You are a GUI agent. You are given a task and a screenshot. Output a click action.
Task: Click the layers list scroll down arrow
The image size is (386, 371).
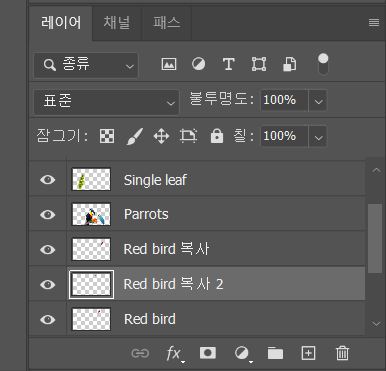pyautogui.click(x=376, y=323)
